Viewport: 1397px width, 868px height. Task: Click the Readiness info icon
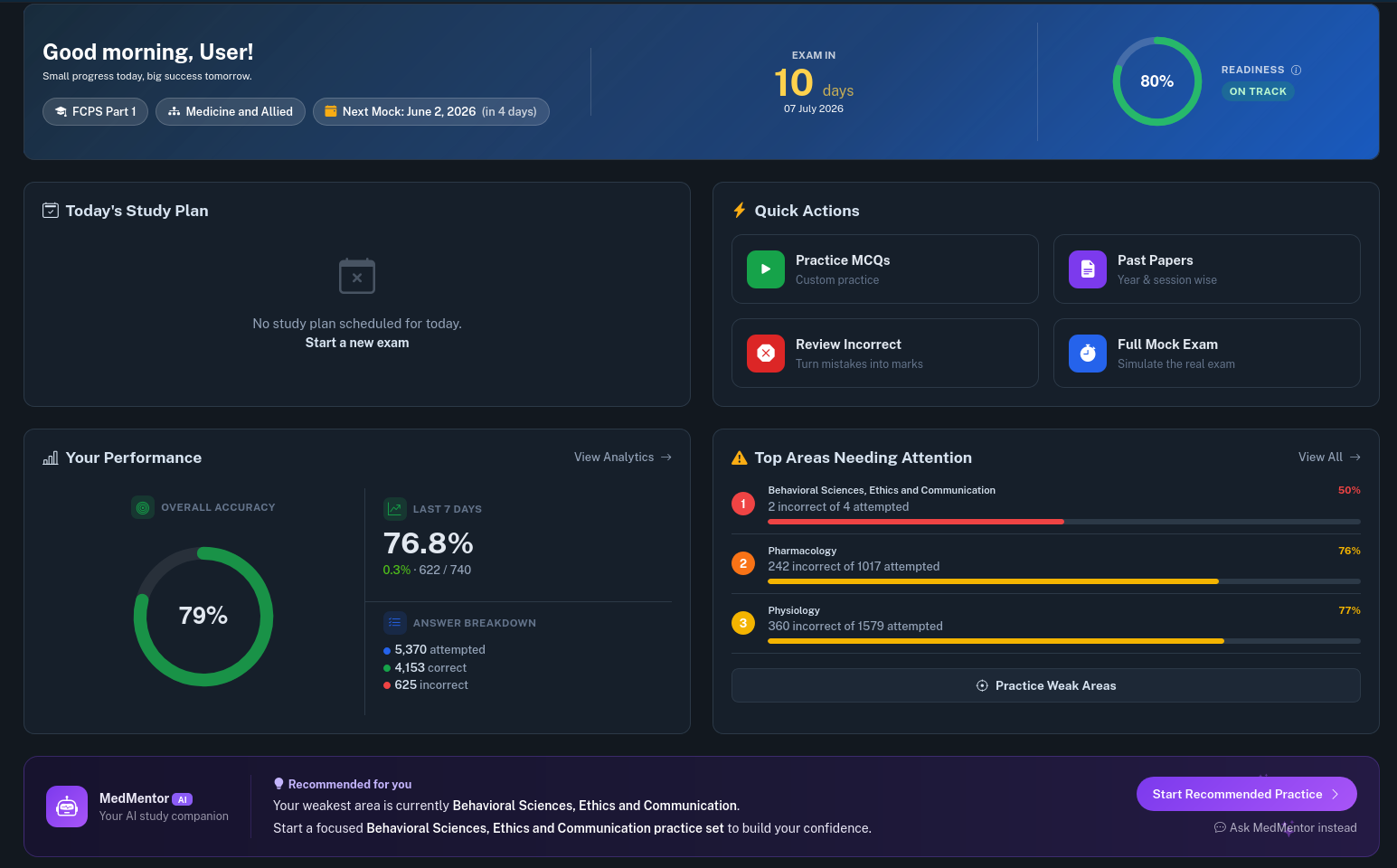[1296, 70]
